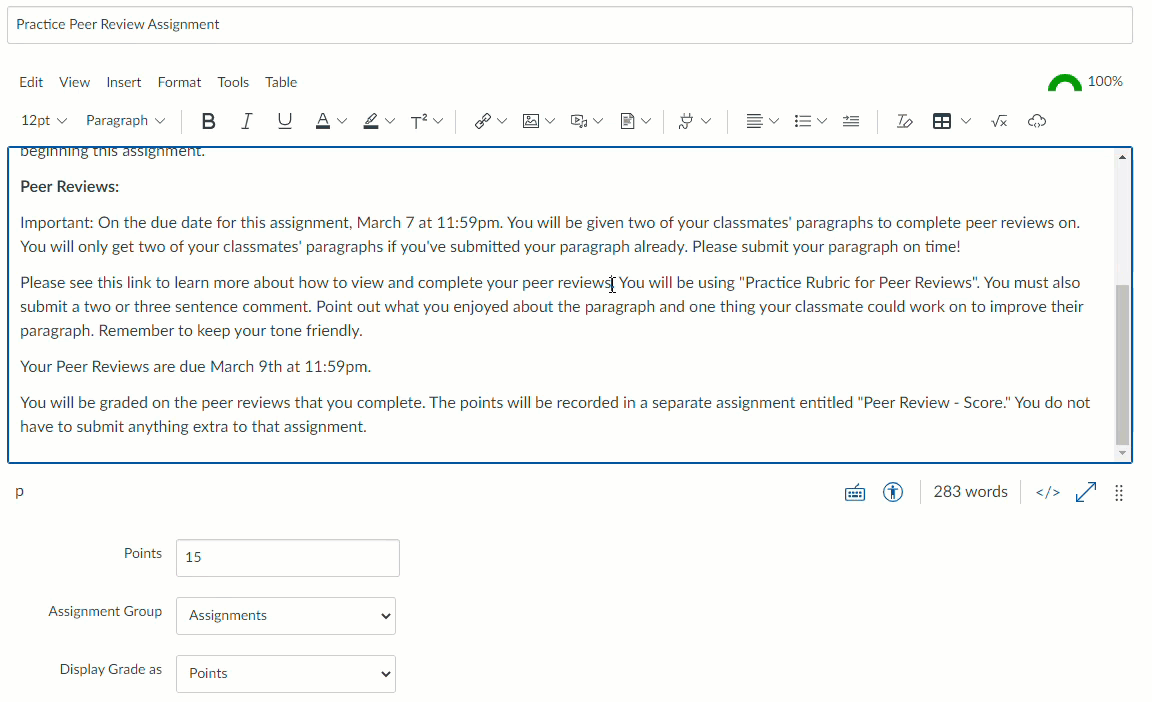This screenshot has height=702, width=1152.
Task: Expand the list options arrow
Action: [822, 121]
